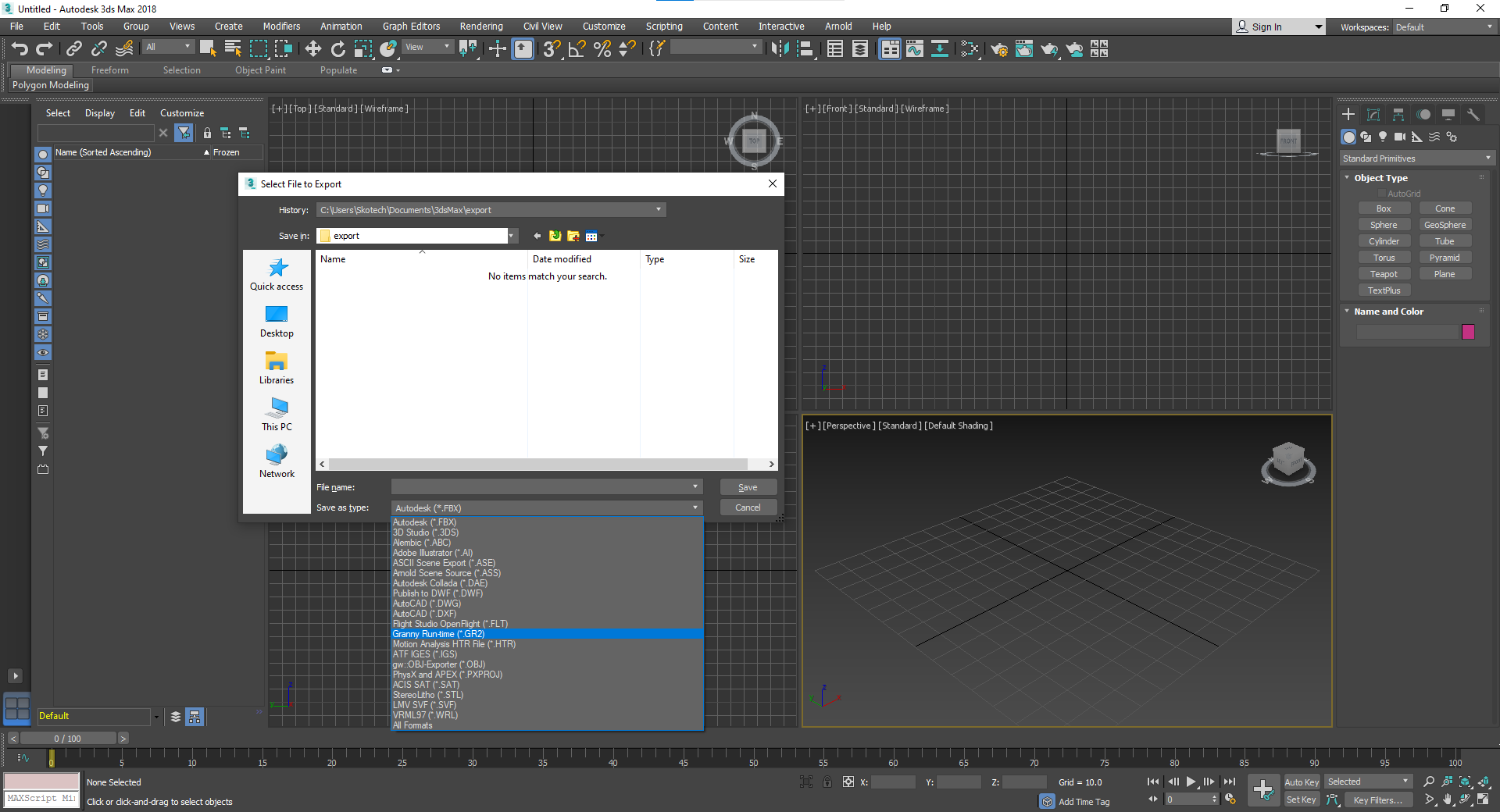Select the Cameras creation category
The image size is (1500, 812).
(1400, 137)
